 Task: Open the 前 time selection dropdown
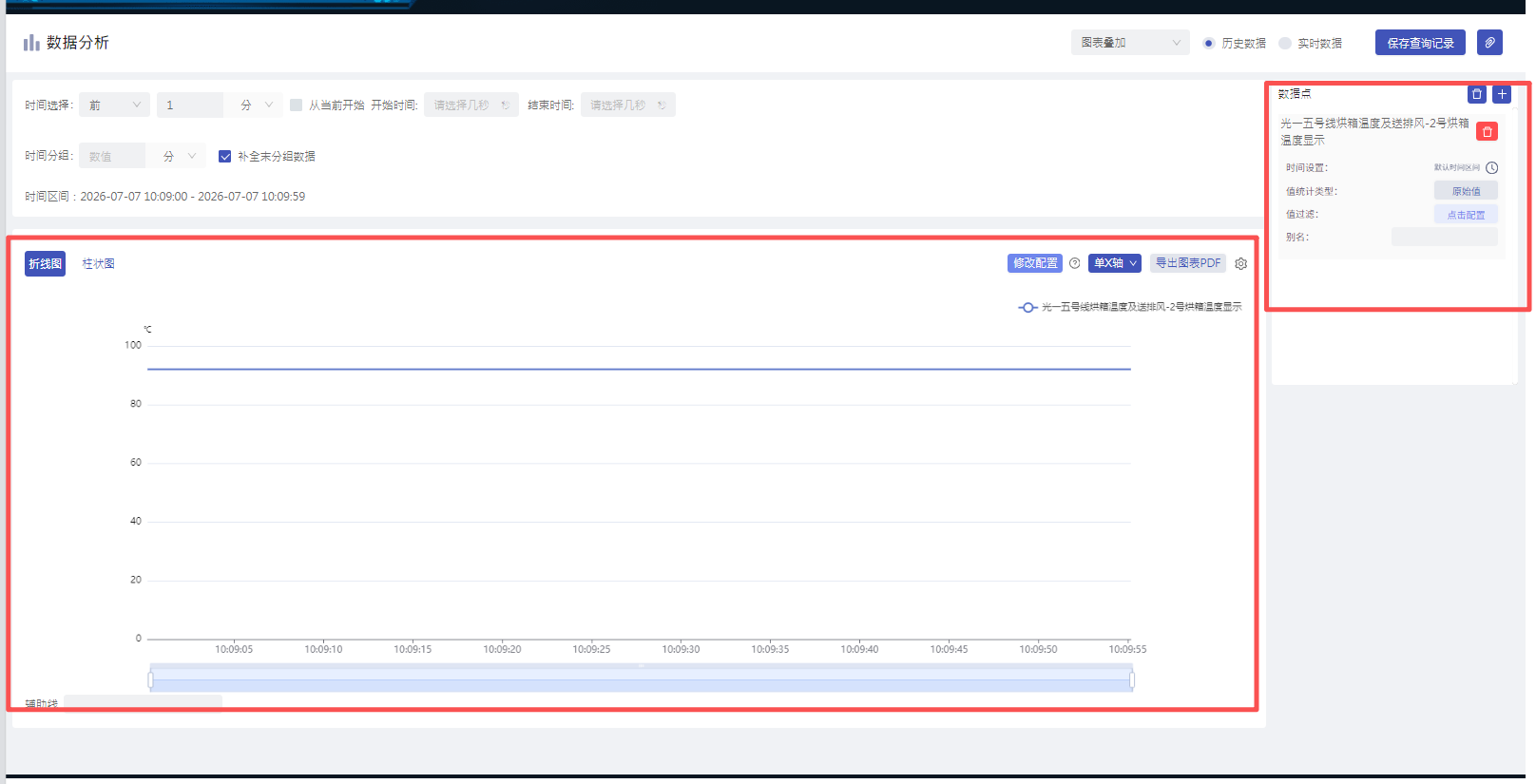pos(114,105)
